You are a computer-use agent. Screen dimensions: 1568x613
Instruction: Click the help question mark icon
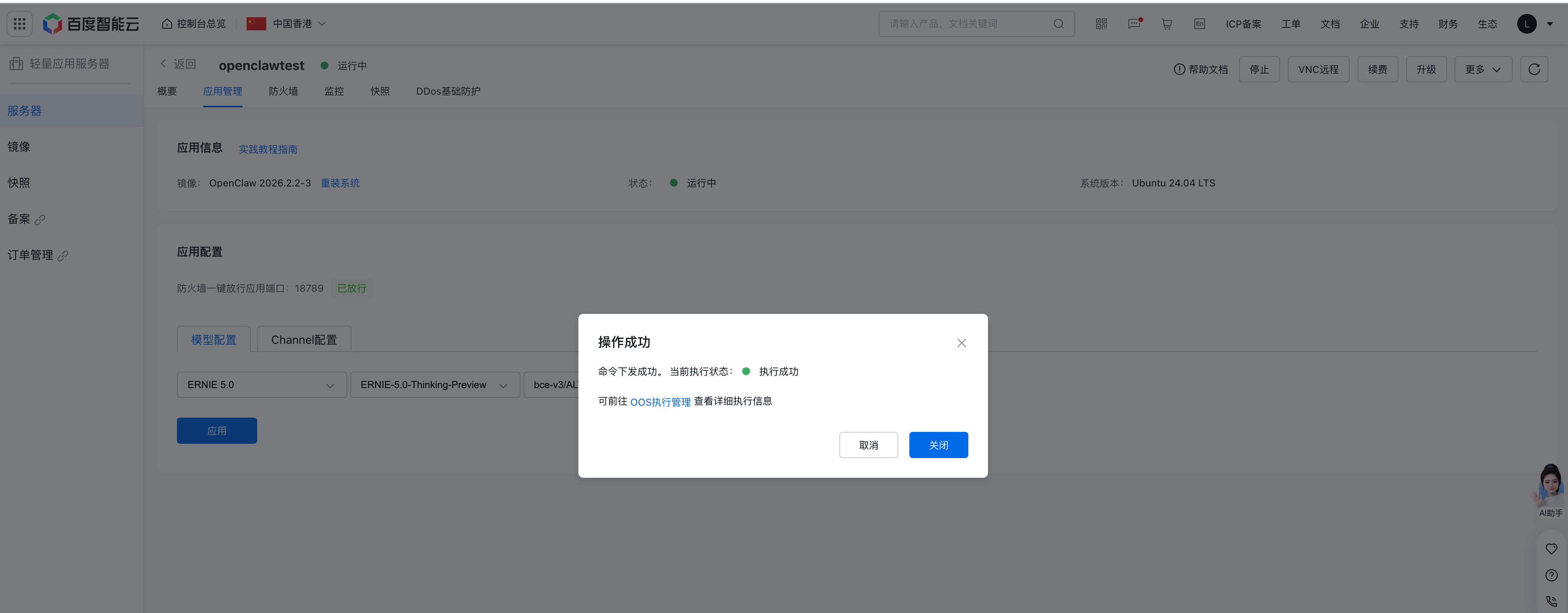1551,575
